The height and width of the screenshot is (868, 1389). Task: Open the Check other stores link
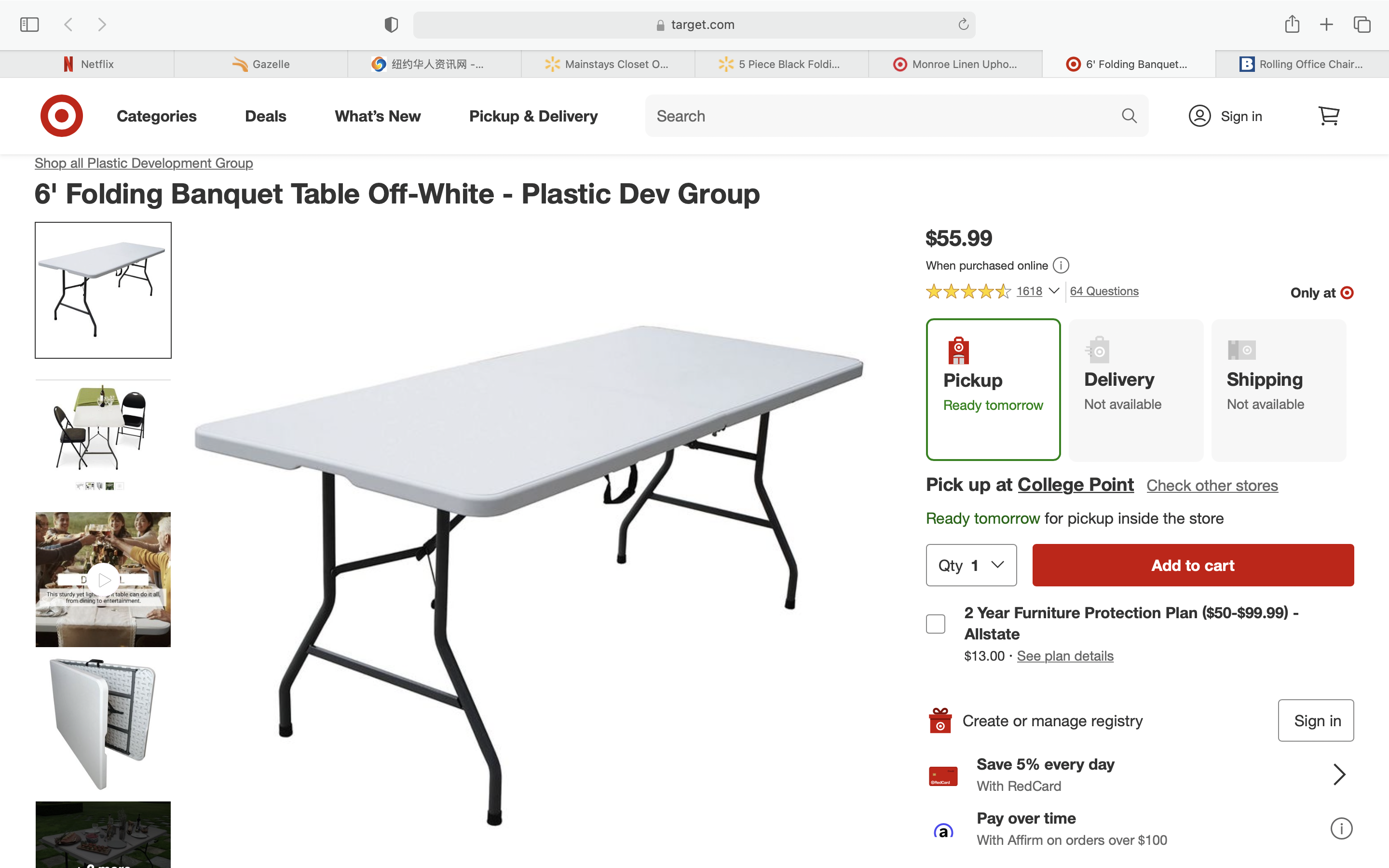point(1212,486)
